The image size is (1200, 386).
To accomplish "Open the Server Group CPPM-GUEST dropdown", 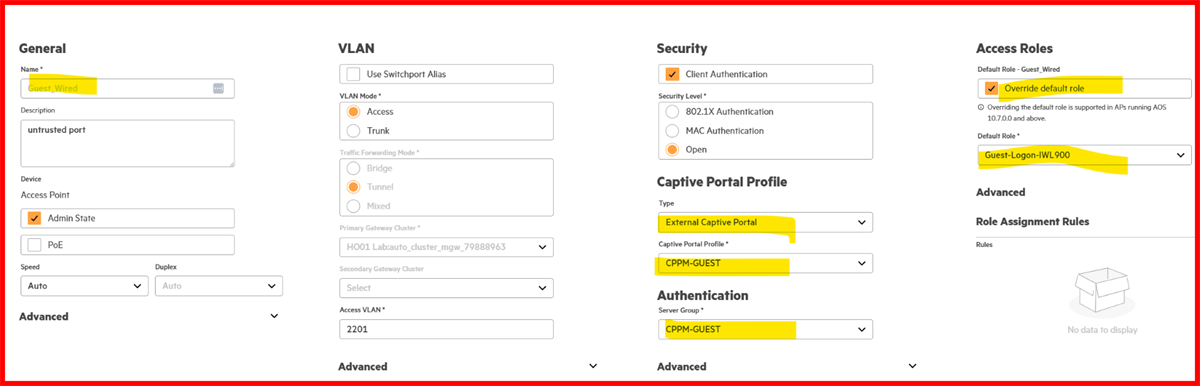I will click(x=765, y=329).
